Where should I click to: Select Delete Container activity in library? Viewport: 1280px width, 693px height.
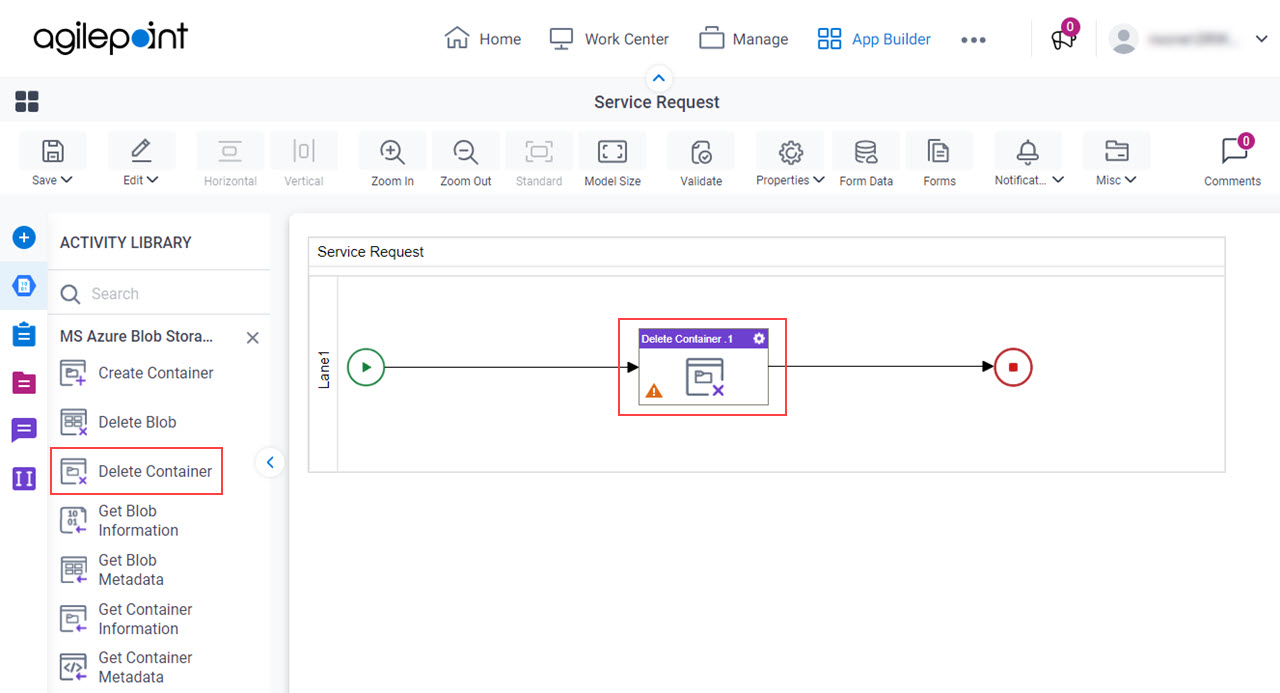pos(136,471)
